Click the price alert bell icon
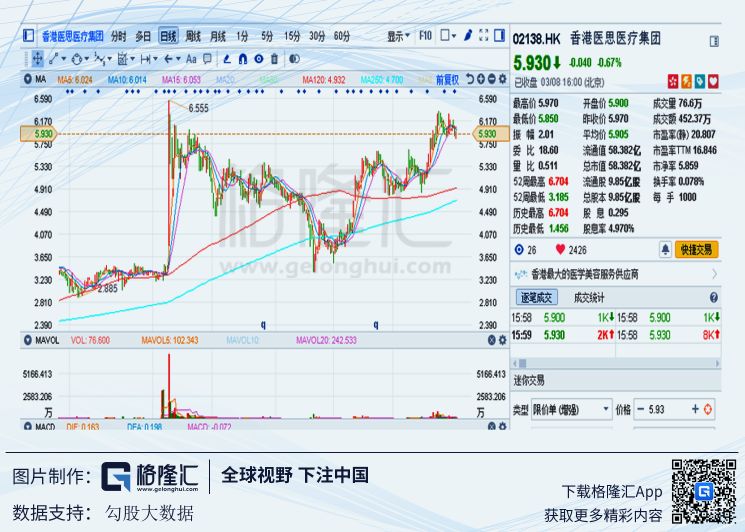 tap(665, 249)
